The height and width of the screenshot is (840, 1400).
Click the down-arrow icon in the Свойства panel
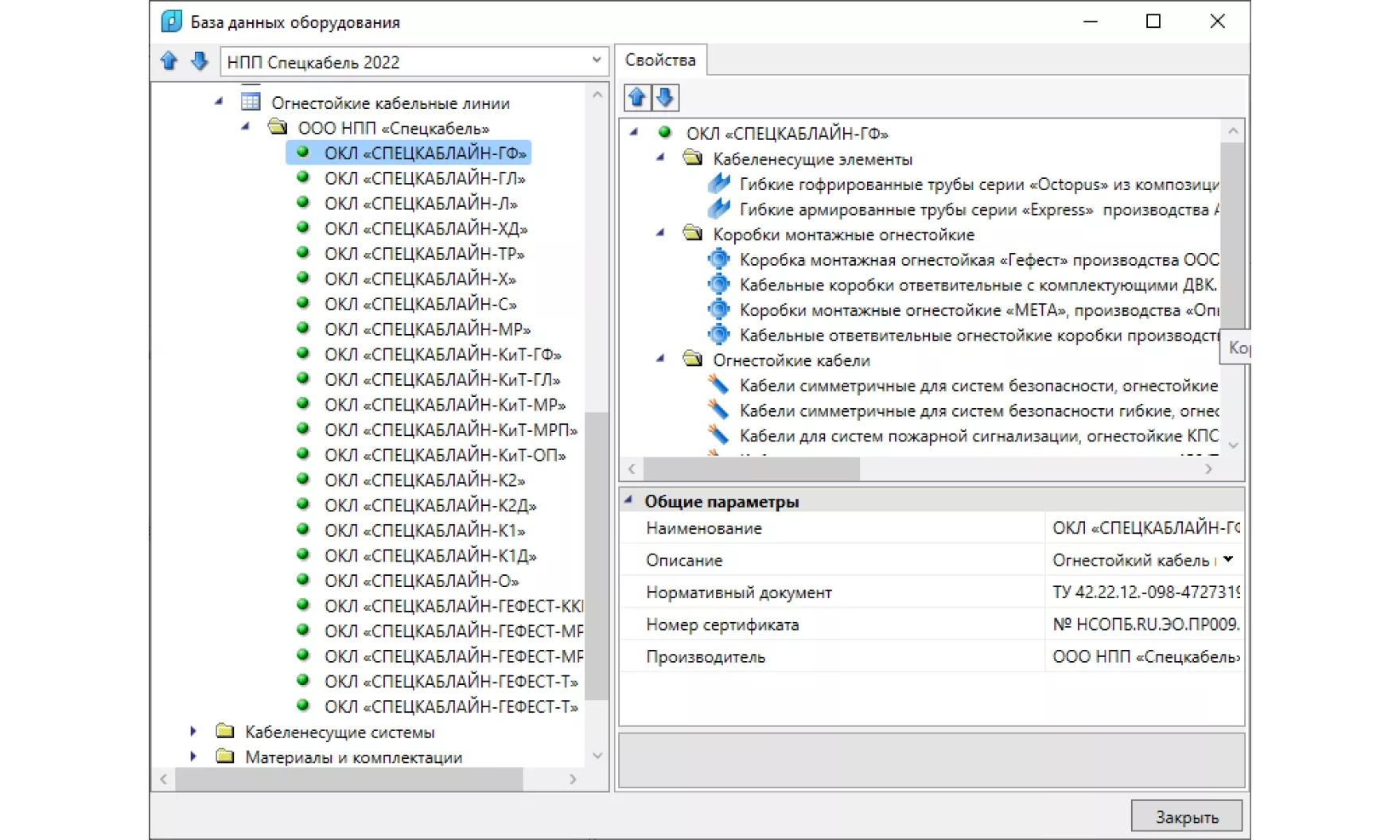click(x=665, y=97)
